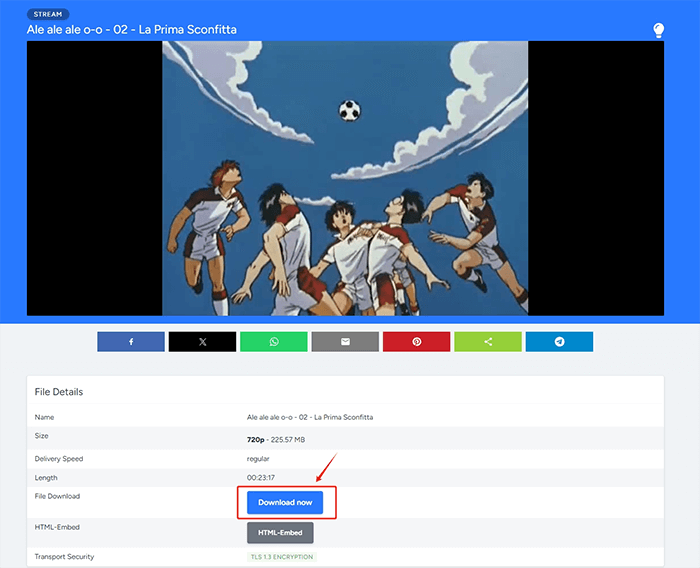Image resolution: width=700 pixels, height=568 pixels.
Task: Play the soccer anime video frame
Action: tap(345, 178)
